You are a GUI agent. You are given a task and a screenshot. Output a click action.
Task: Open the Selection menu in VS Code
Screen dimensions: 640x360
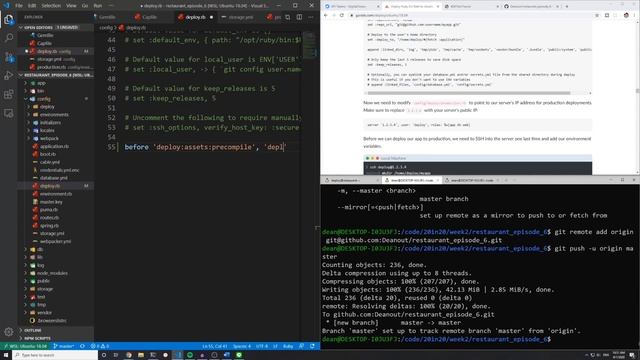coord(51,6)
